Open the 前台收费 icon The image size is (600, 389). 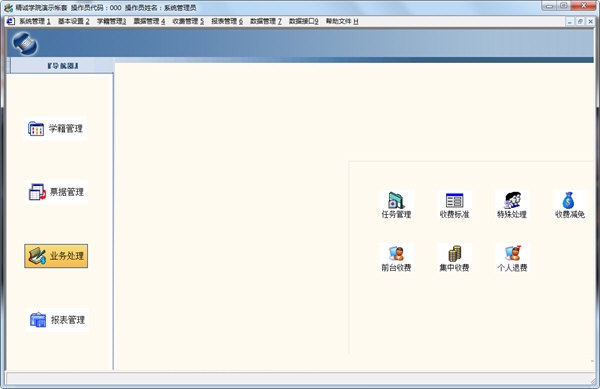pyautogui.click(x=396, y=259)
